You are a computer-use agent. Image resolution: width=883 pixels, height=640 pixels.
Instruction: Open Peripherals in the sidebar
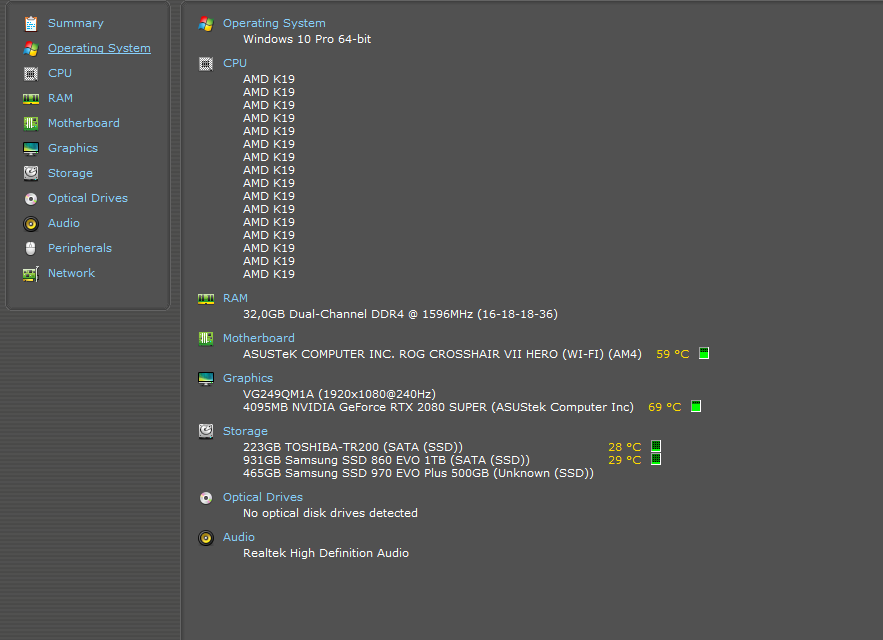pyautogui.click(x=79, y=248)
